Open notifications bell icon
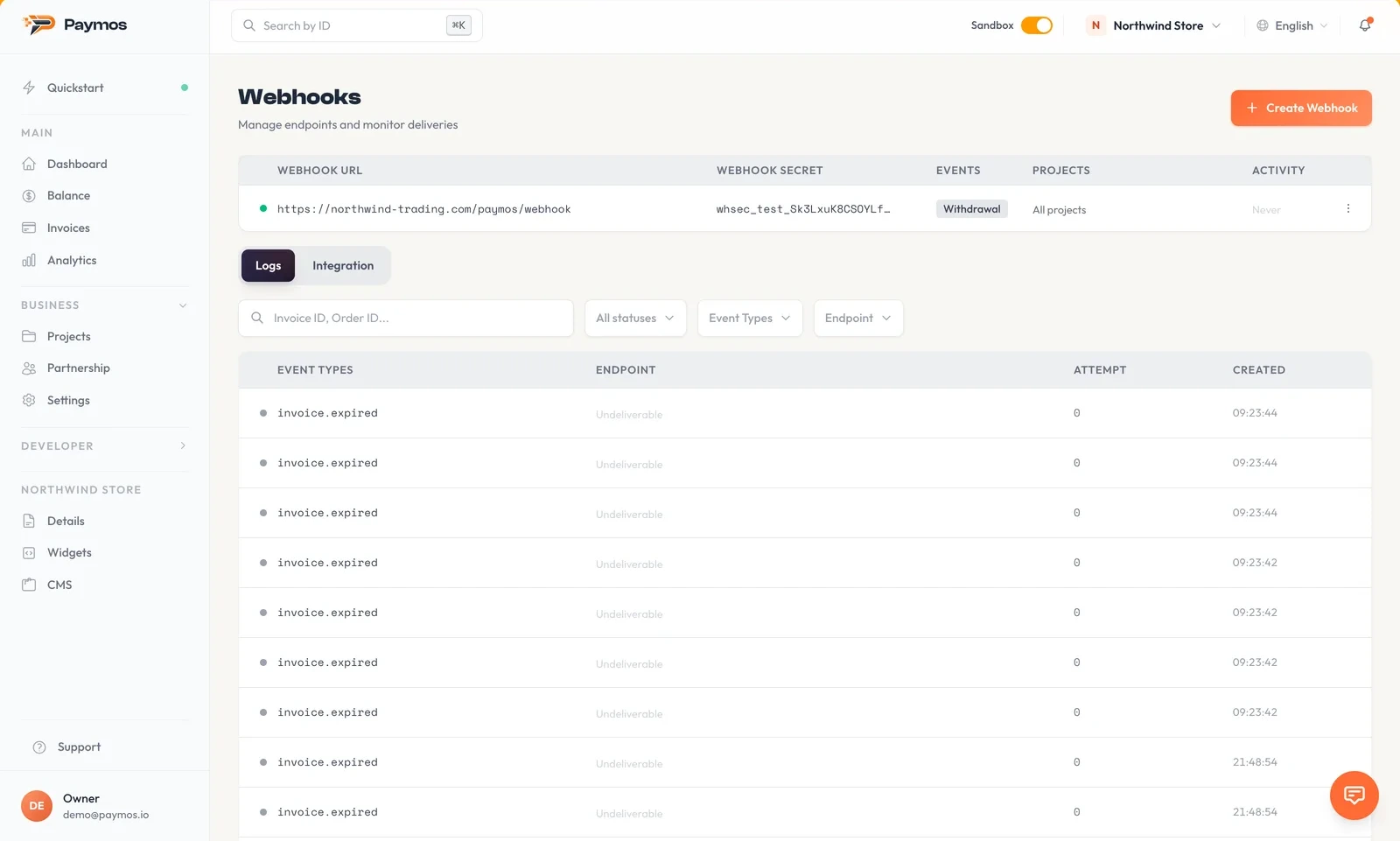1400x841 pixels. [1365, 25]
